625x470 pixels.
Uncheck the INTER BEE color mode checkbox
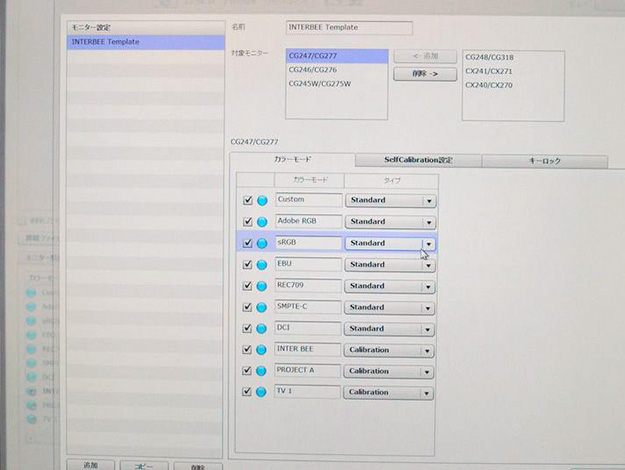tap(247, 349)
